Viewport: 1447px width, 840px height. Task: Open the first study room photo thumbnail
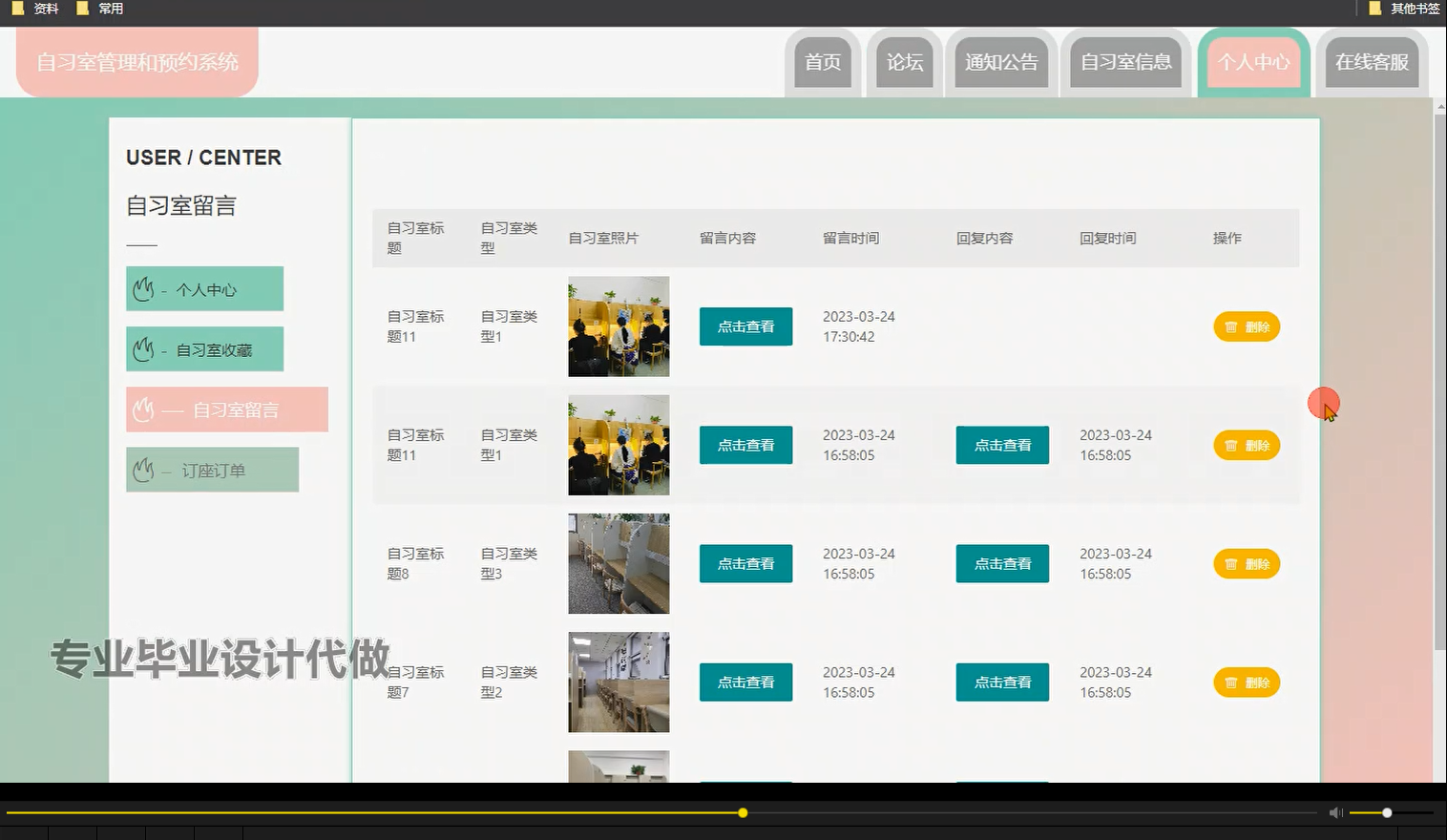point(619,326)
